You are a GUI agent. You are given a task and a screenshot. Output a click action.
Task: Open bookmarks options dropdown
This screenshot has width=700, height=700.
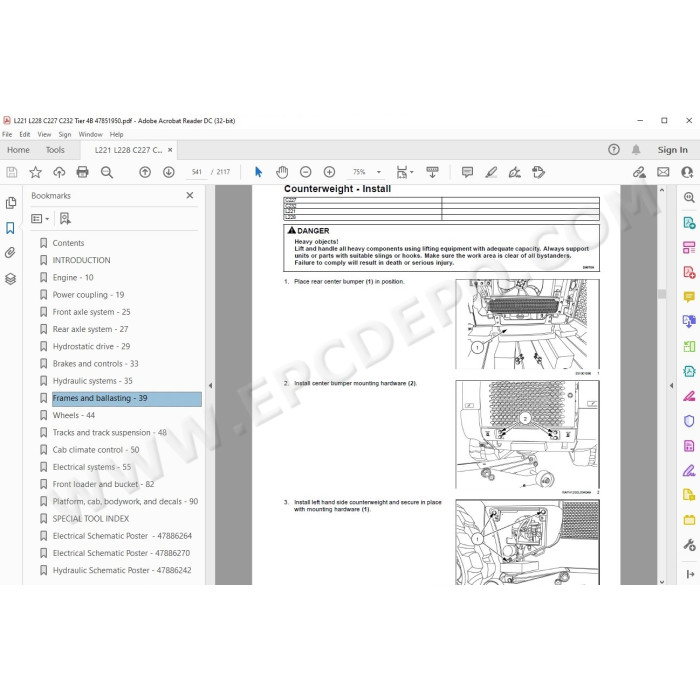point(40,218)
